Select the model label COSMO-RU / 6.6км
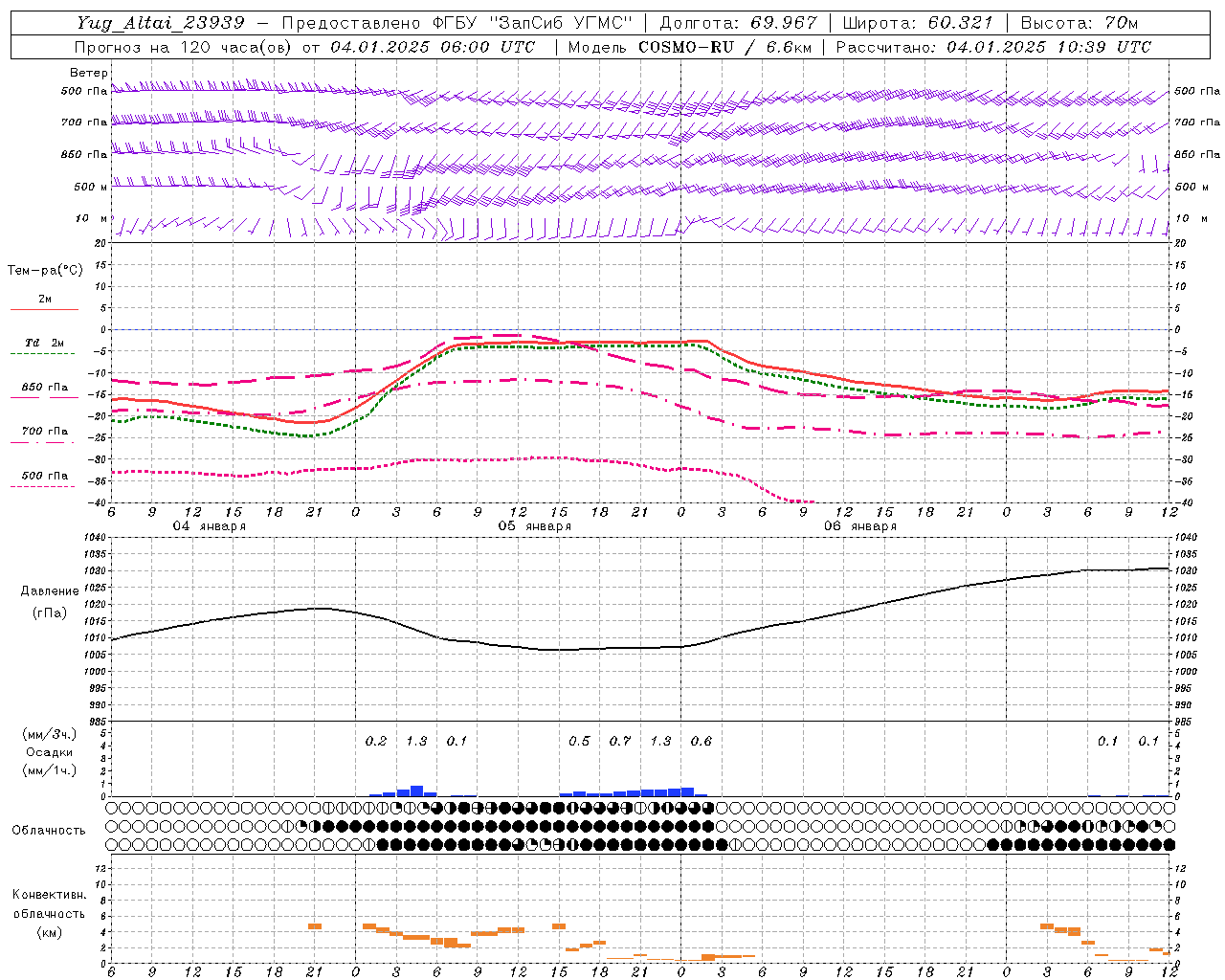This screenshot has width=1225, height=980. tap(725, 47)
